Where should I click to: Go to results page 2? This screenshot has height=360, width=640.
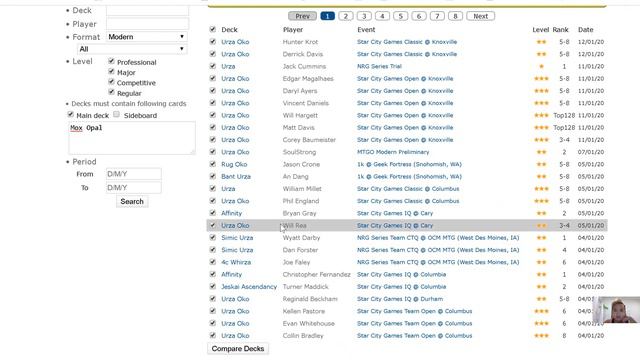click(x=346, y=16)
